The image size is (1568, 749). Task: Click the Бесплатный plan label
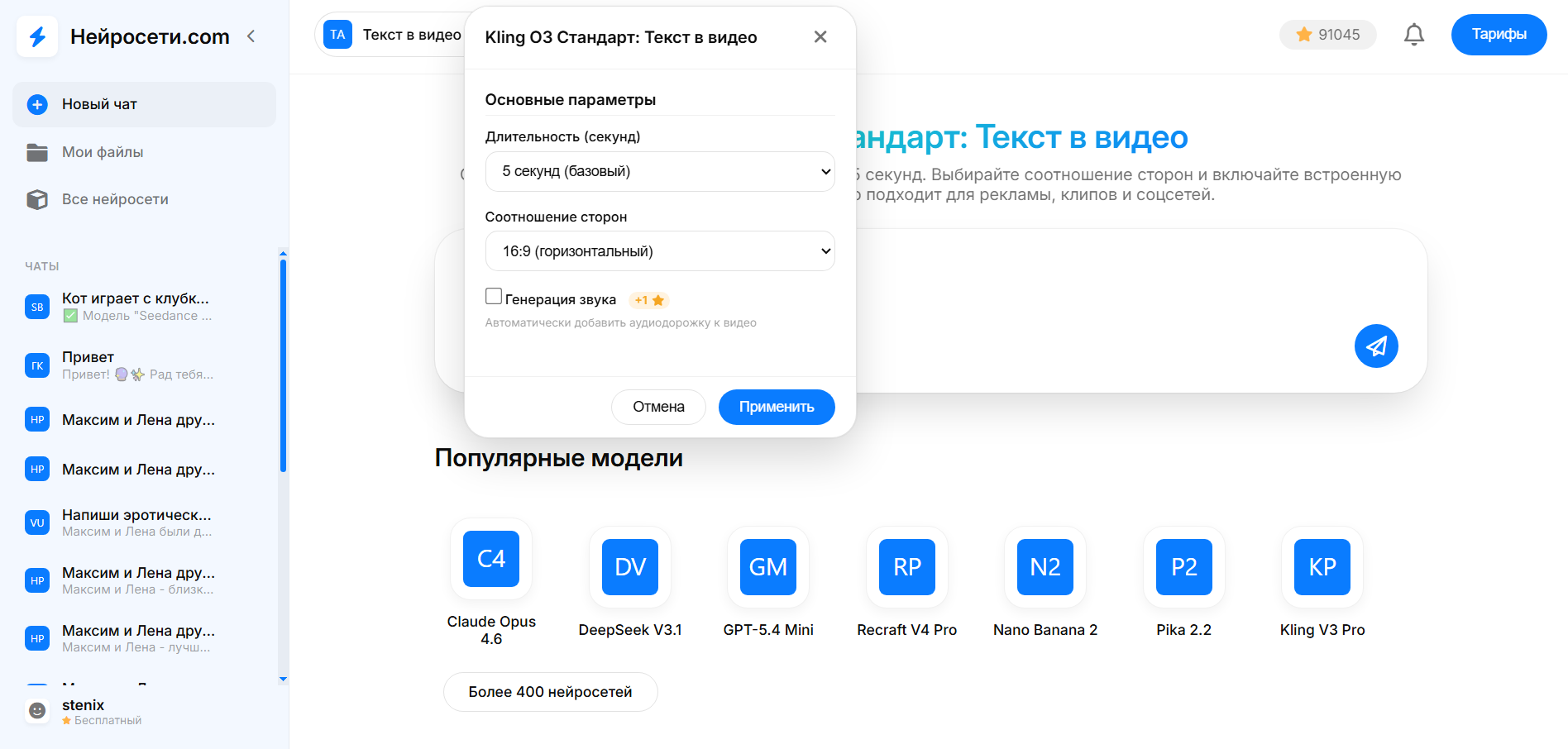[x=108, y=721]
